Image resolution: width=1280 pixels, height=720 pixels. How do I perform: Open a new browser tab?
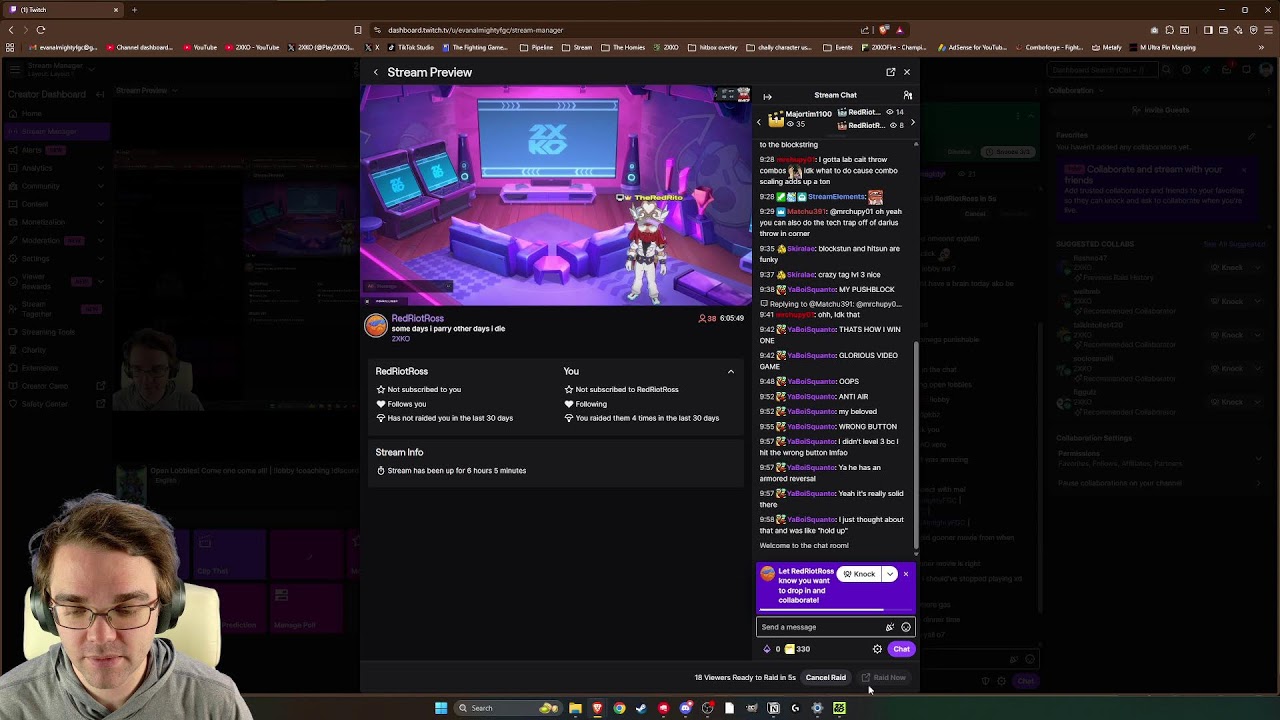tap(134, 10)
